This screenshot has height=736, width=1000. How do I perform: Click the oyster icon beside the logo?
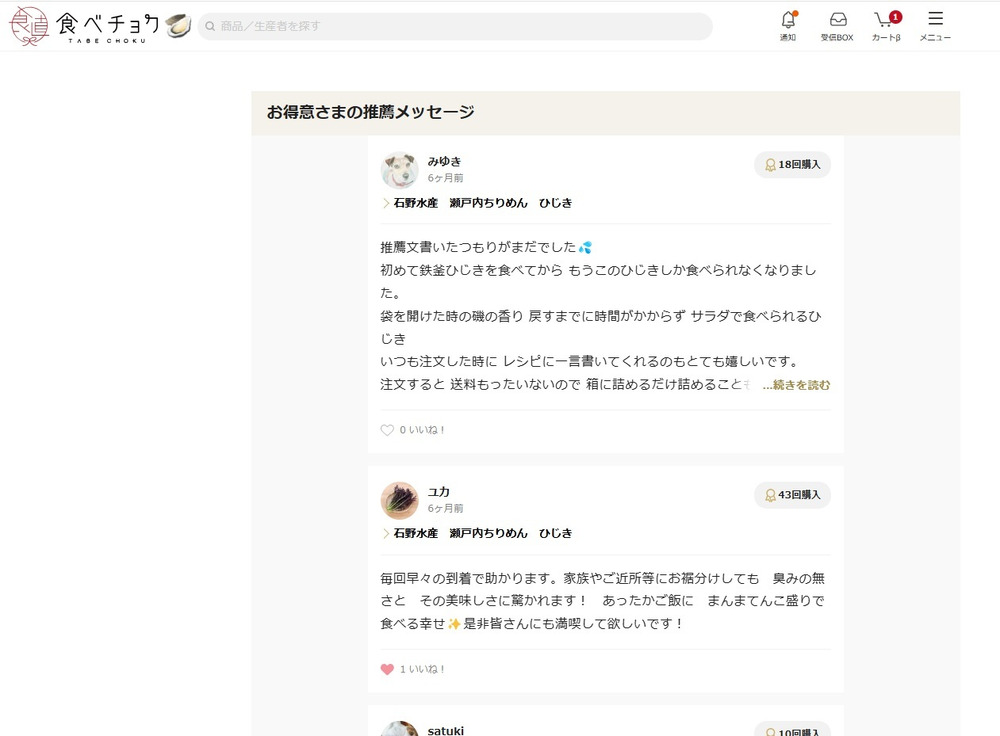178,26
